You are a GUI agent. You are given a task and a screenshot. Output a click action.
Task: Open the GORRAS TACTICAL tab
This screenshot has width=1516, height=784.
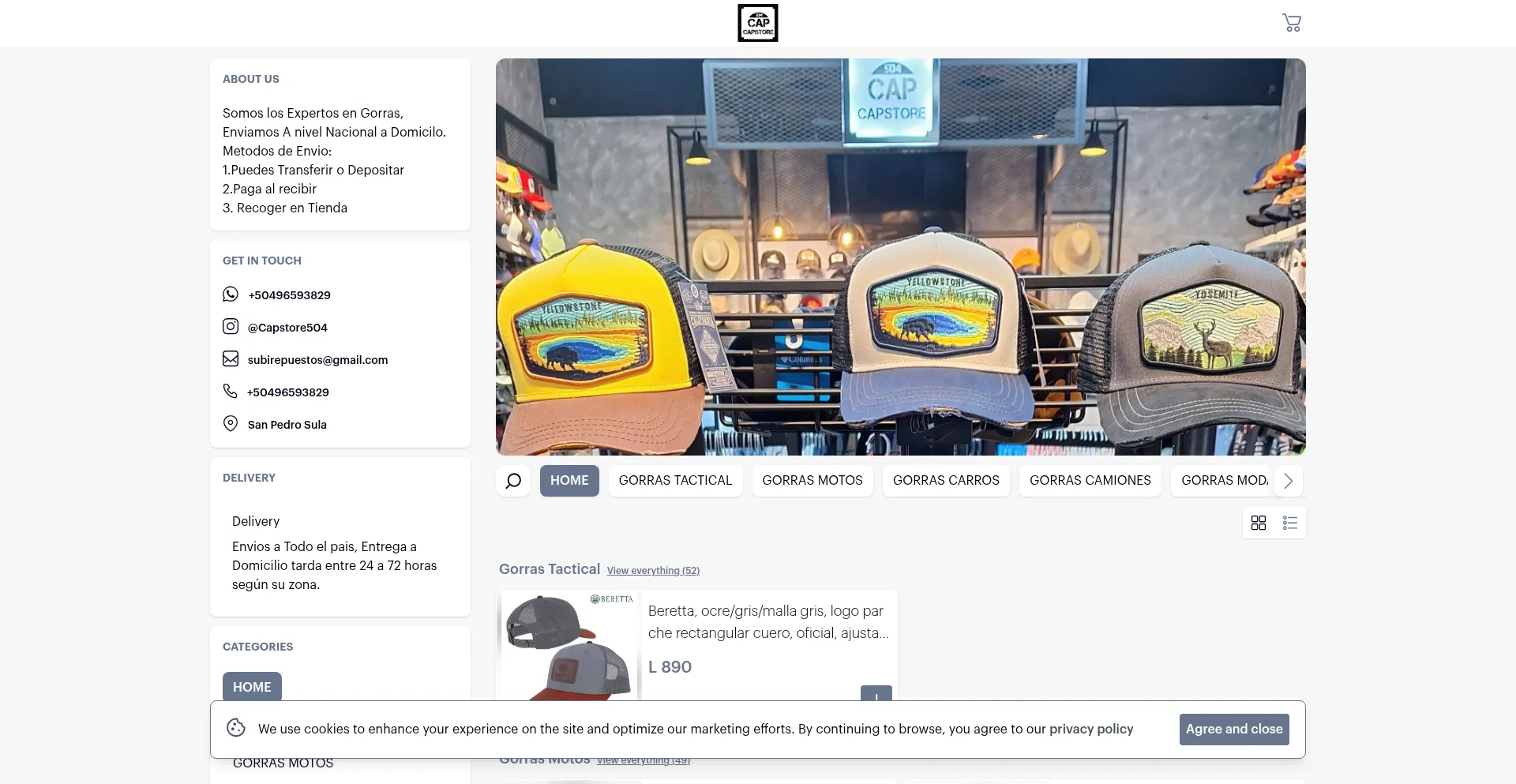coord(675,481)
